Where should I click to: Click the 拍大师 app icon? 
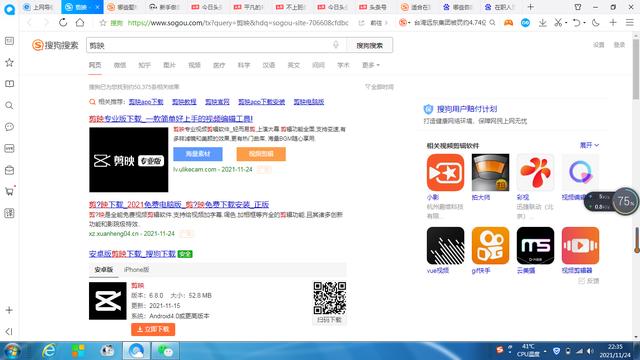pyautogui.click(x=490, y=172)
